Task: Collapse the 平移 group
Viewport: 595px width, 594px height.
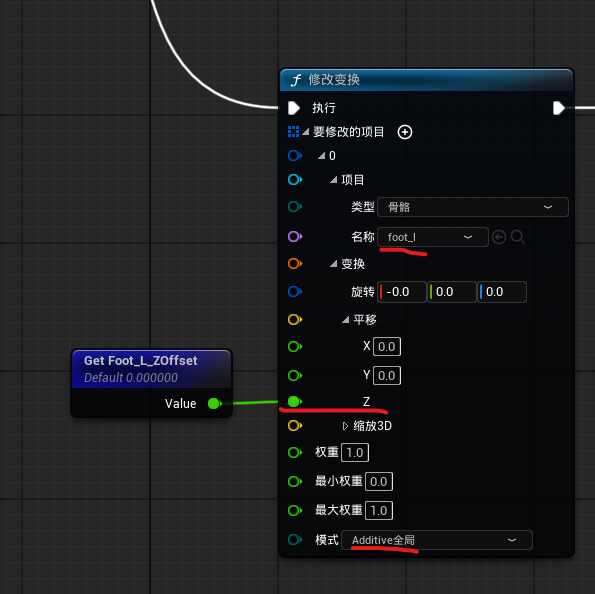Action: pos(345,320)
